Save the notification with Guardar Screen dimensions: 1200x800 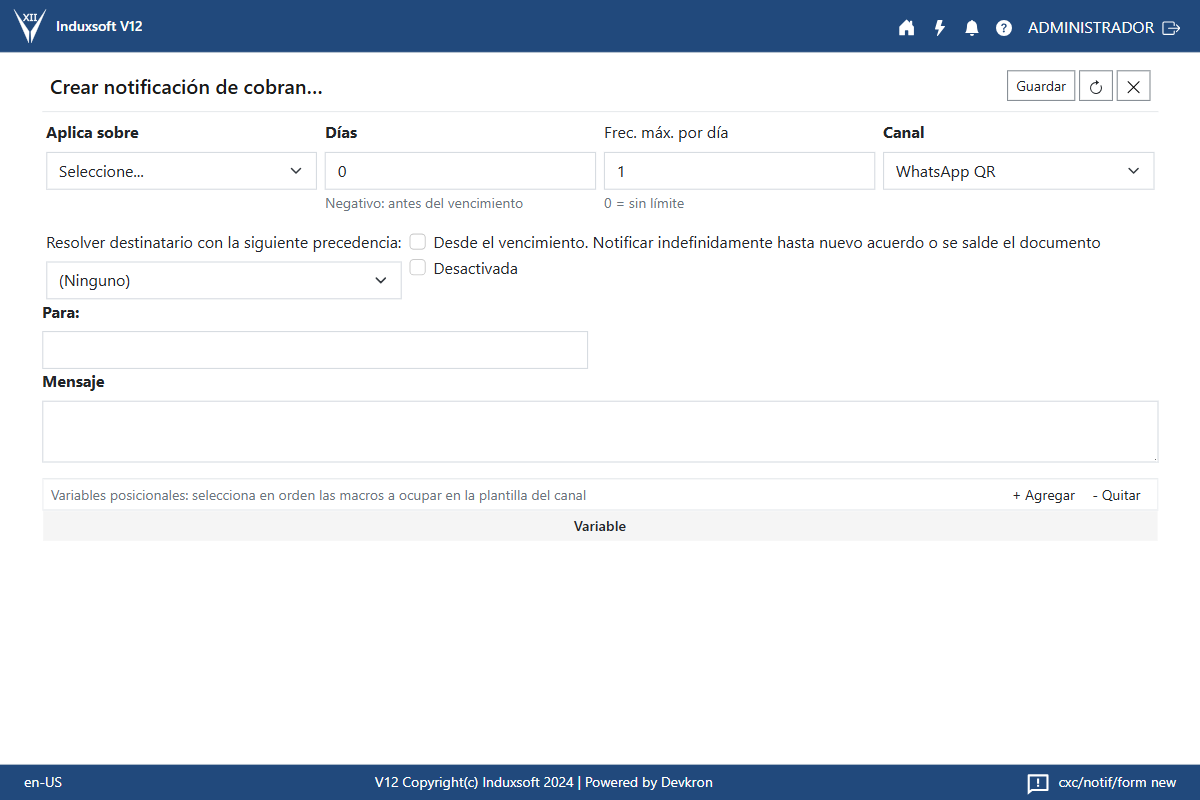click(x=1041, y=86)
